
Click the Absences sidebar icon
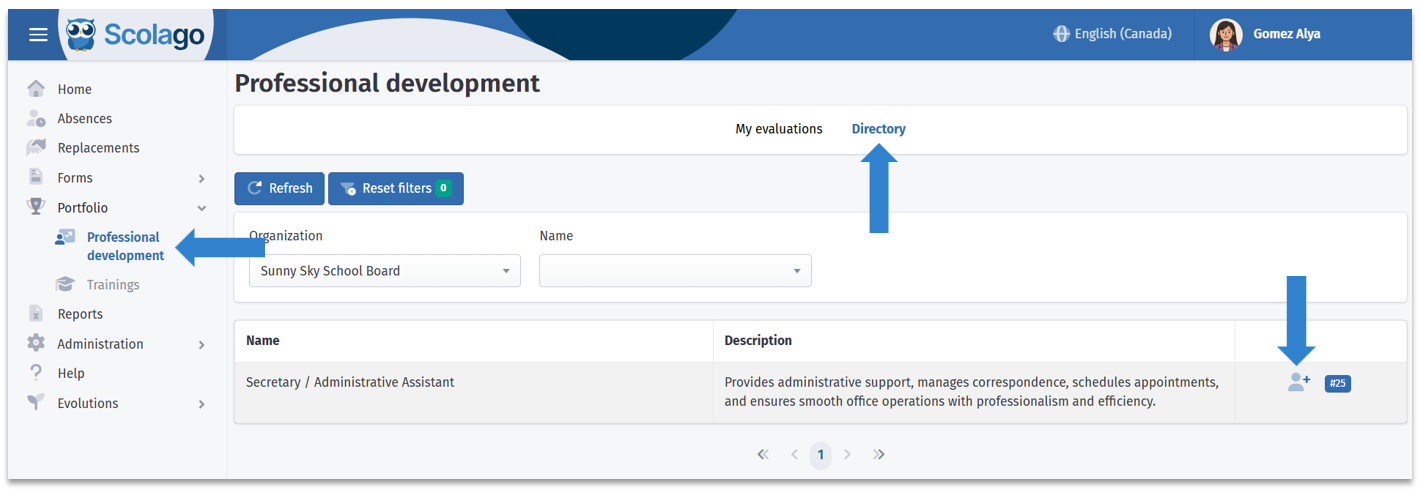click(x=36, y=118)
